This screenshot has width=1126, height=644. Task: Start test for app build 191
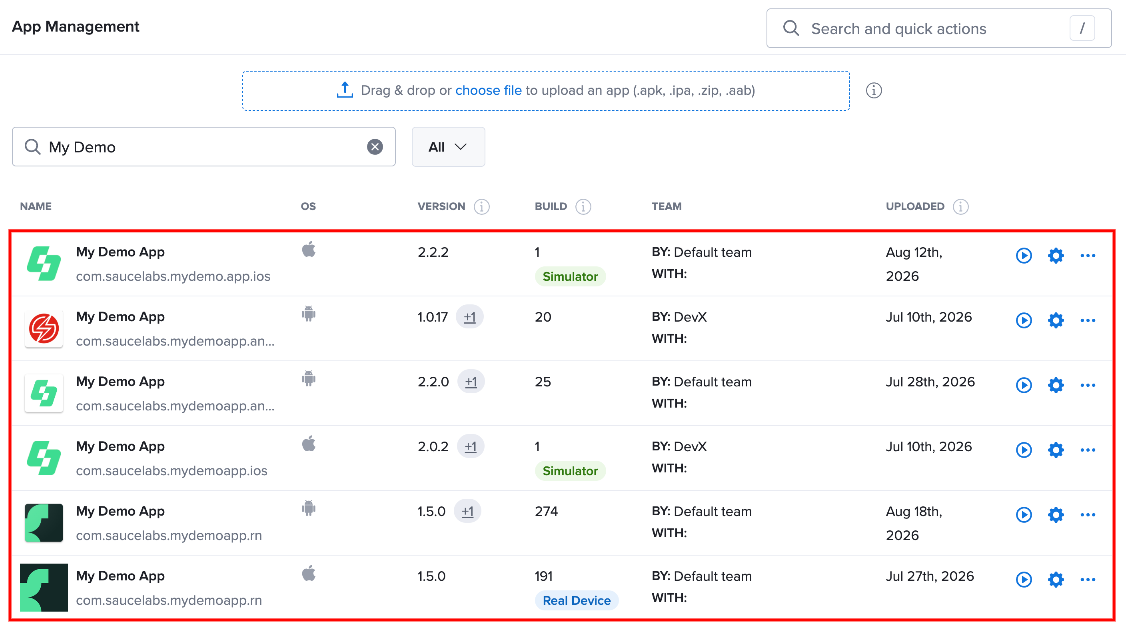1024,579
